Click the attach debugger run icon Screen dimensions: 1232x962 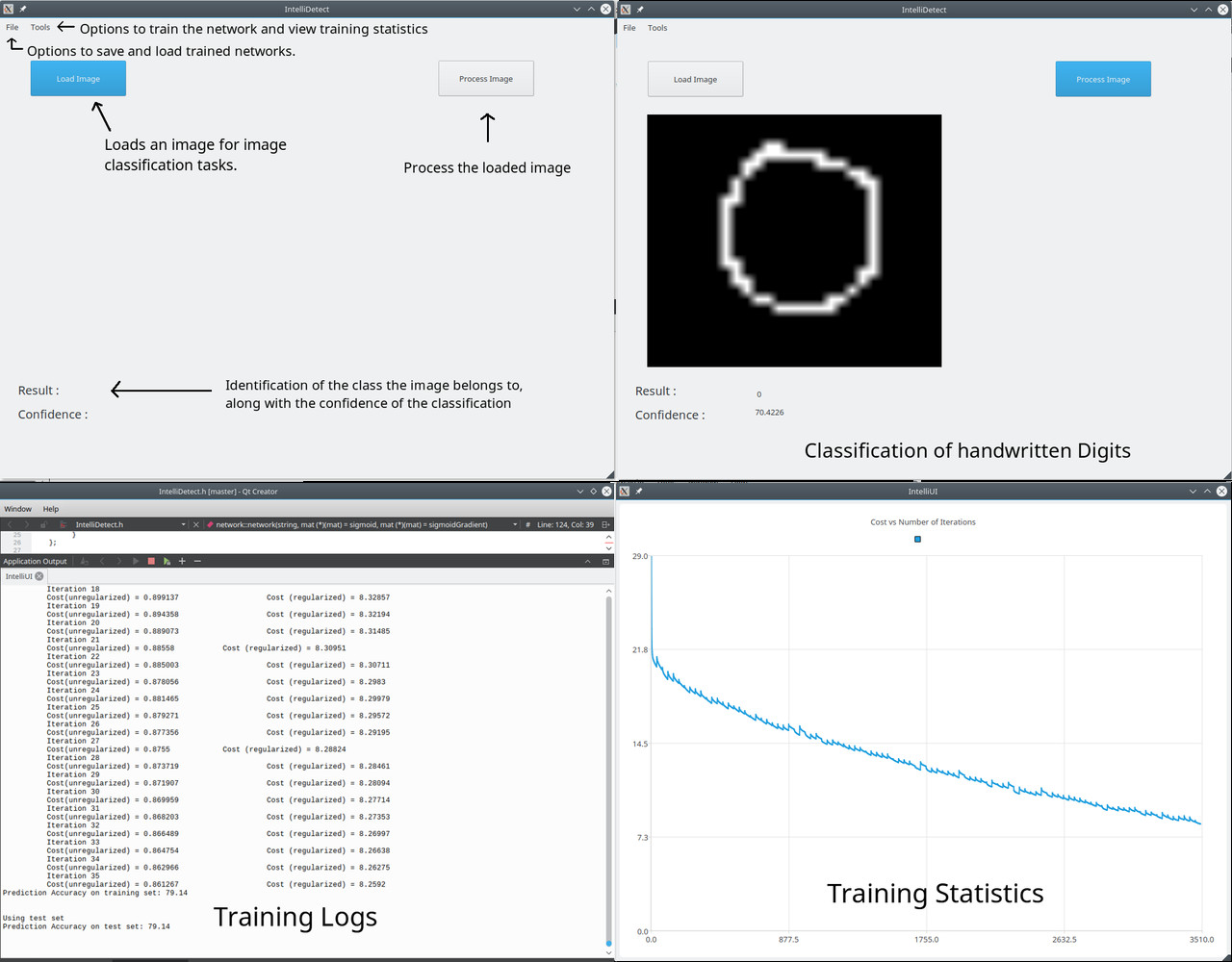[x=167, y=561]
